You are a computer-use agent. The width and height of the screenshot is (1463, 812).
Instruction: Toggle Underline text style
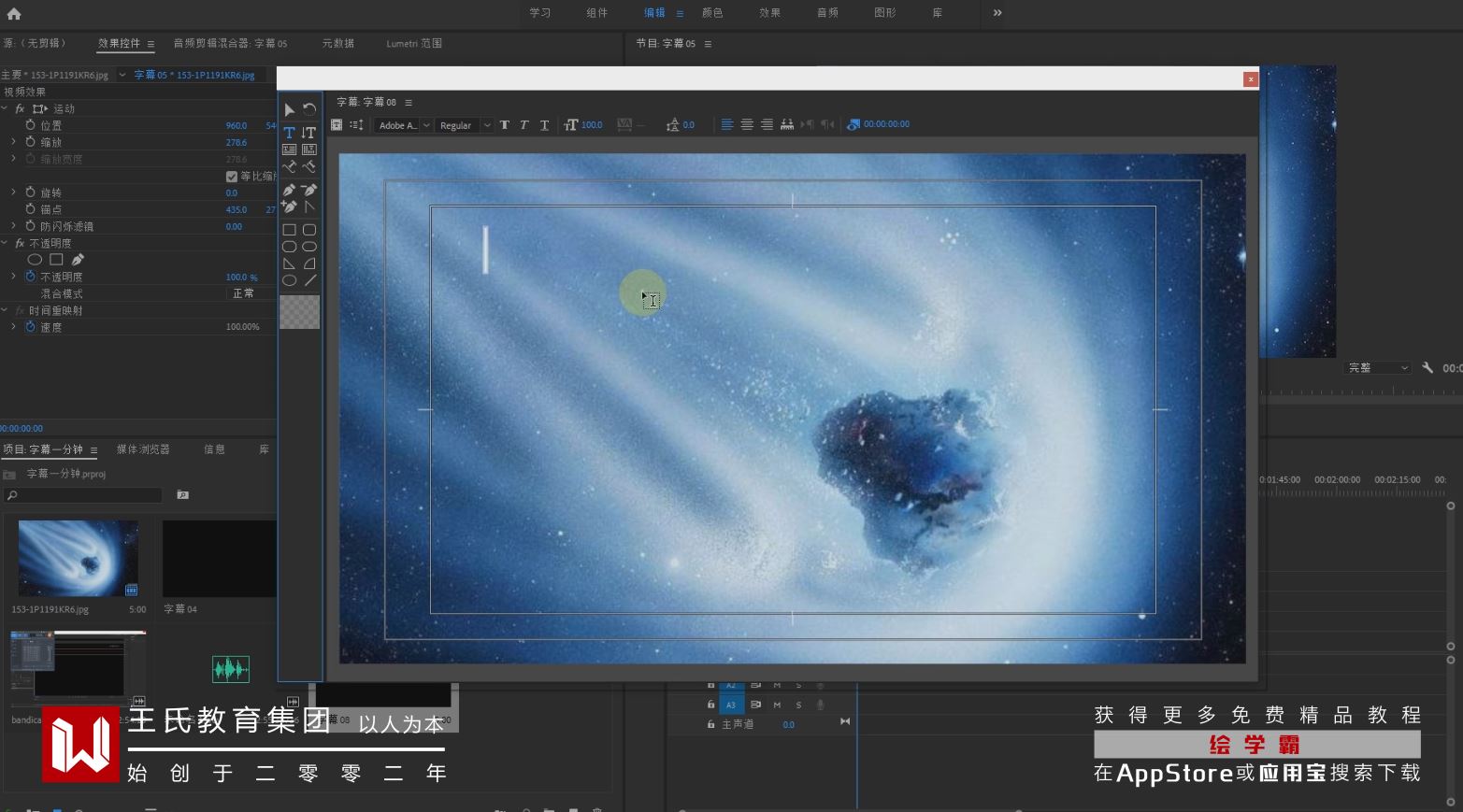(x=544, y=124)
